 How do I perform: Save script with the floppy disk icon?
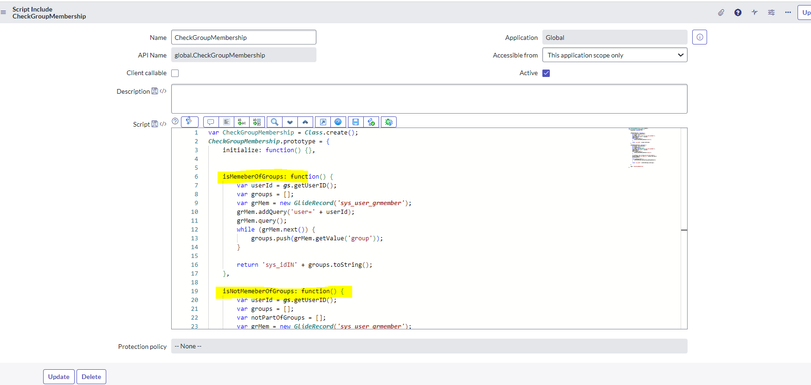[355, 122]
